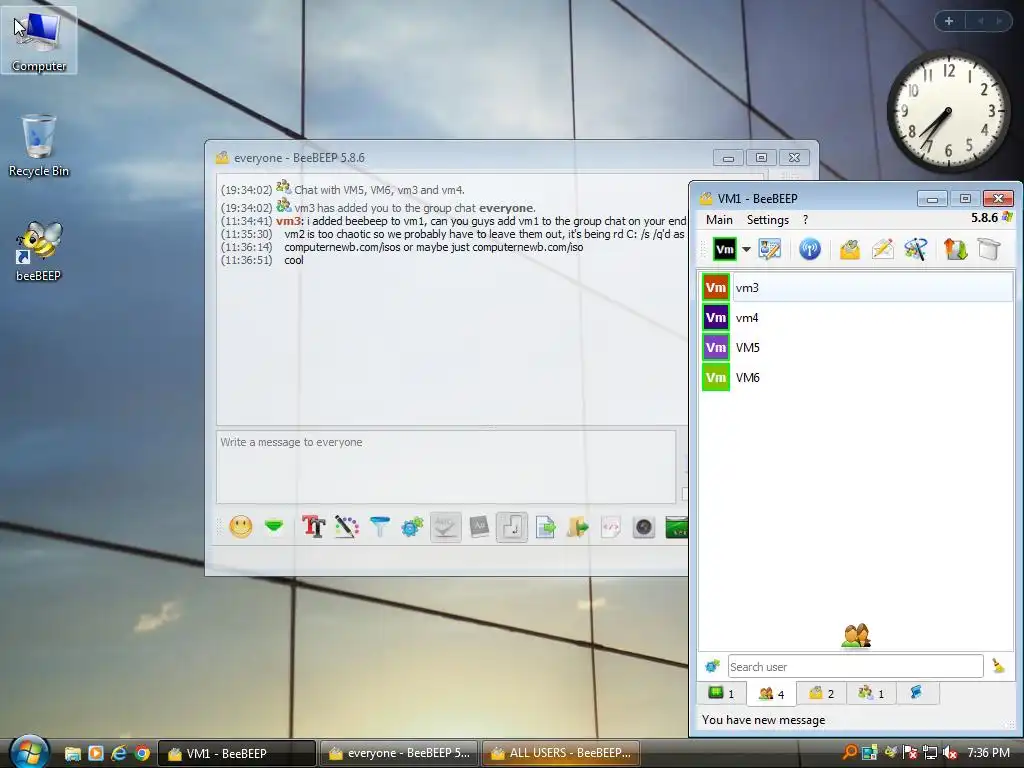Image resolution: width=1024 pixels, height=768 pixels.
Task: Expand the status dropdown arrow beside the Vm avatar
Action: 746,249
